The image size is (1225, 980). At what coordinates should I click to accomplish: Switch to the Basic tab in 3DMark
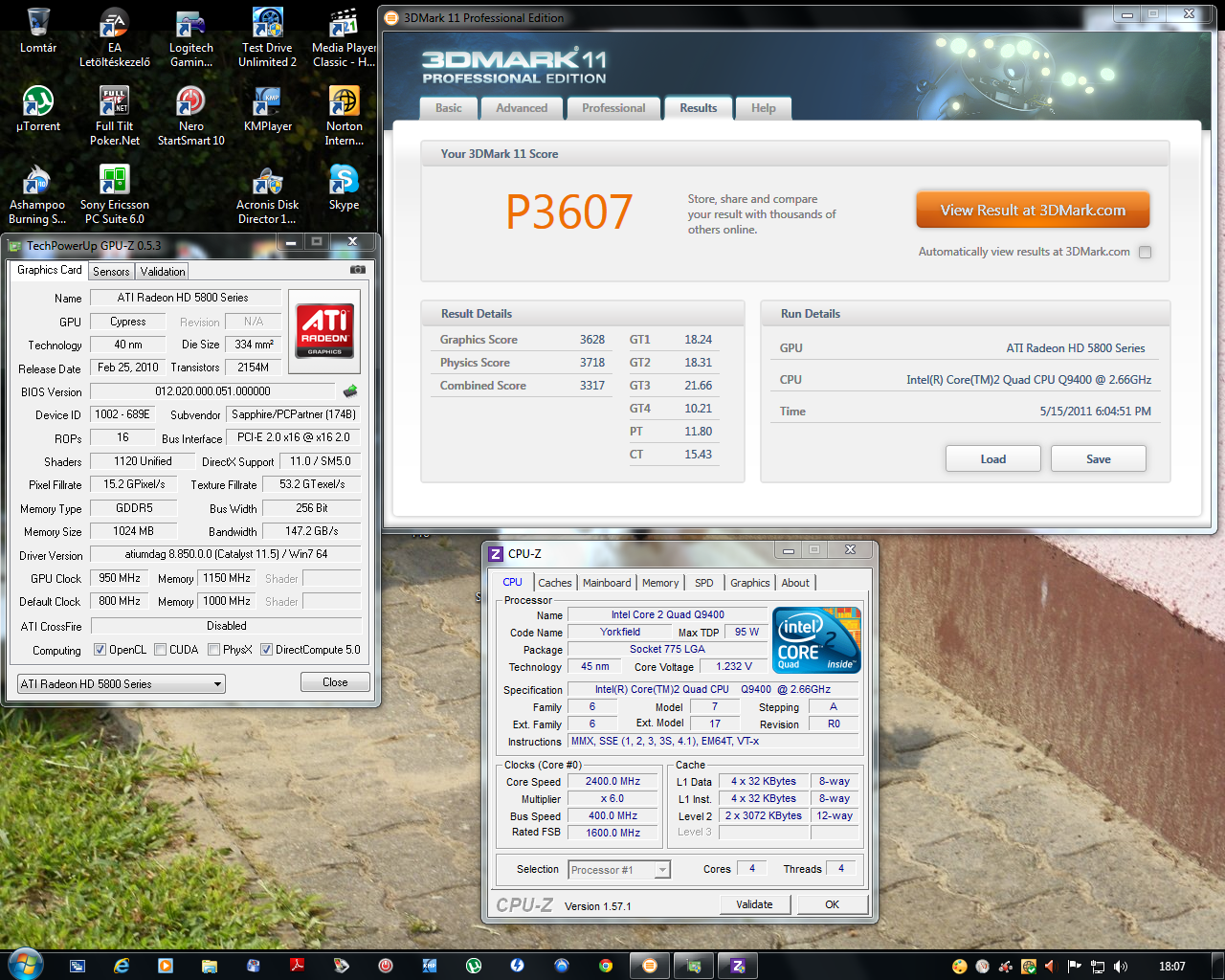pyautogui.click(x=449, y=108)
